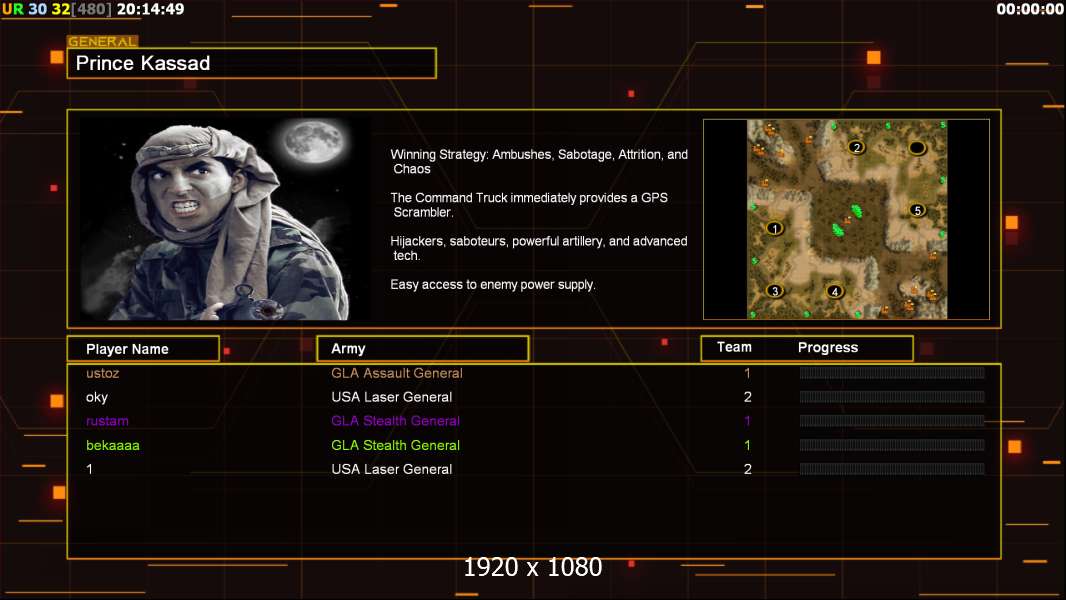This screenshot has height=600, width=1066.
Task: Click team number in bekaaaa row
Action: 747,445
